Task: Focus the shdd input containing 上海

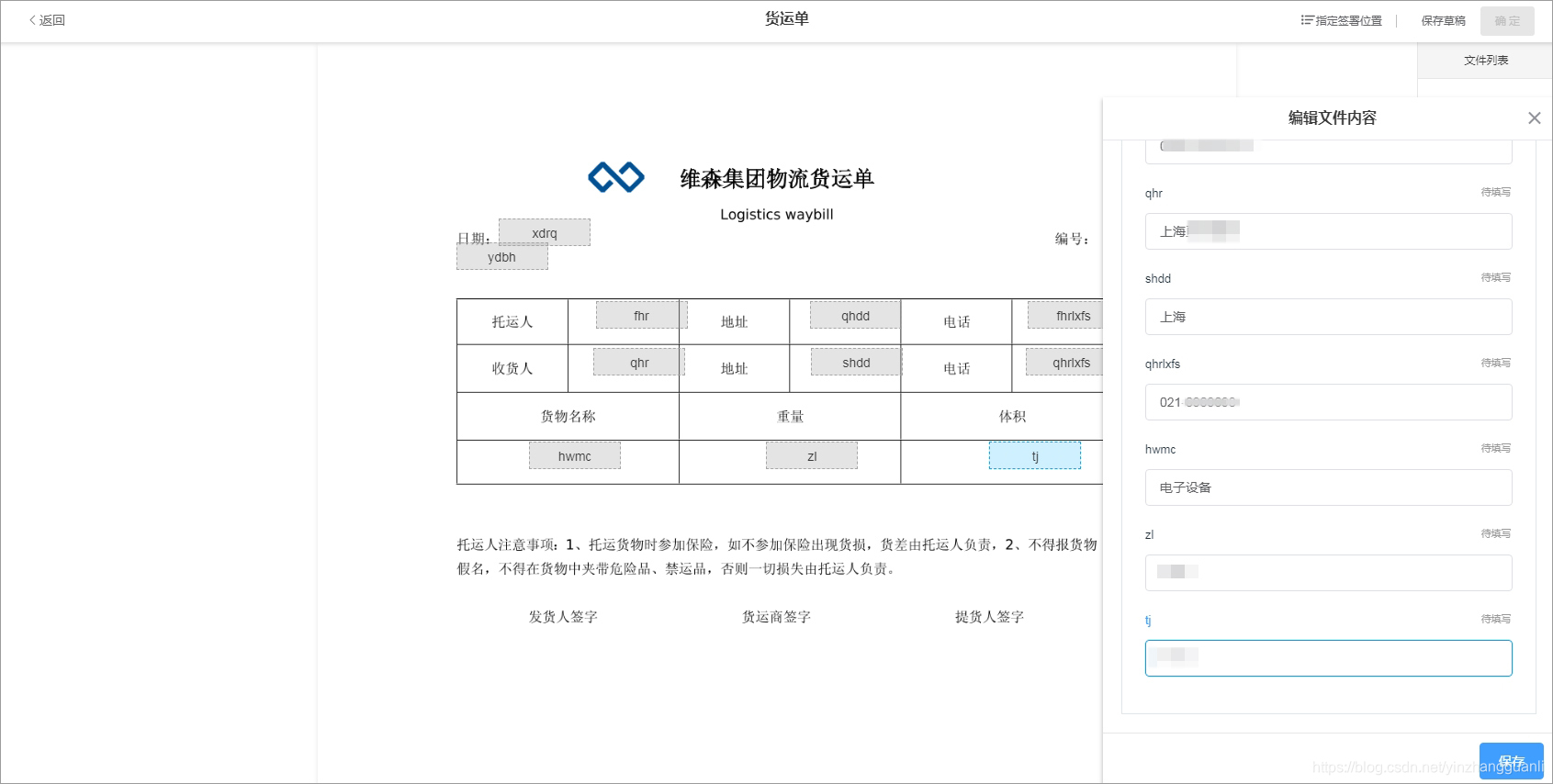Action: click(x=1328, y=317)
